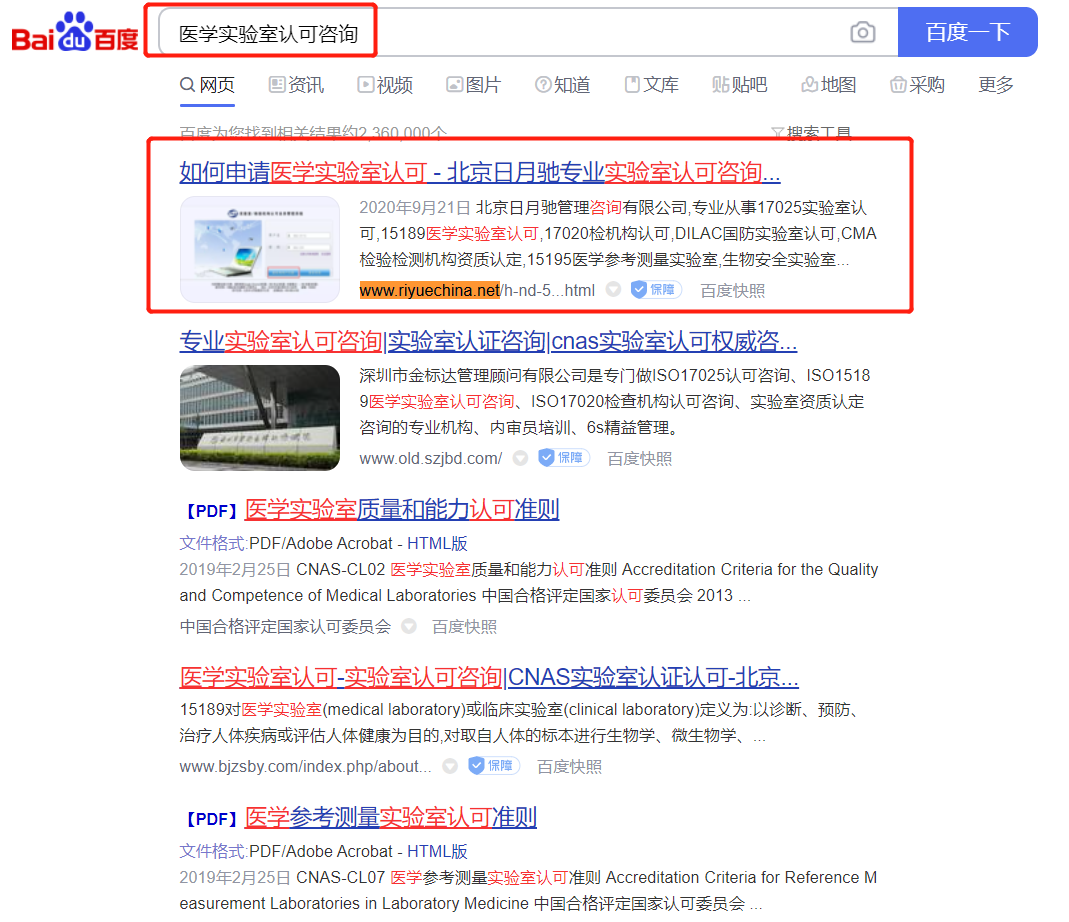
Task: Click 保障 badge in riyuechina result
Action: click(x=656, y=290)
